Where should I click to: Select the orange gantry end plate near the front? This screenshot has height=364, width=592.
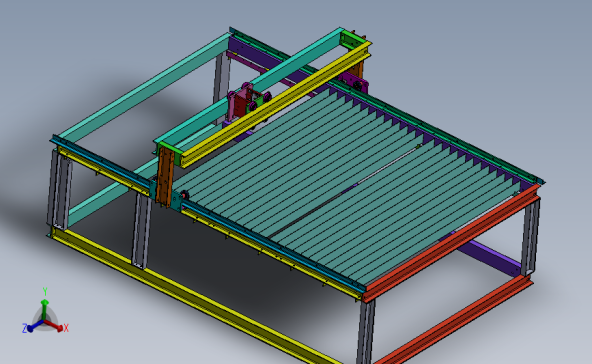[165, 177]
